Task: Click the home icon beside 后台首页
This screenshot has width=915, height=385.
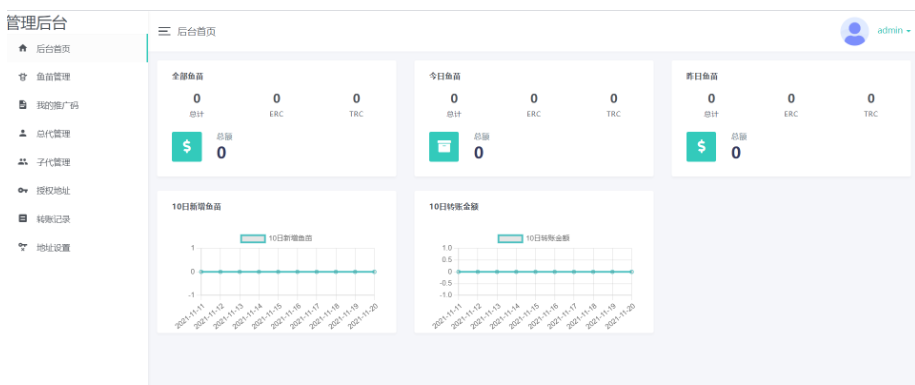Action: tap(23, 48)
